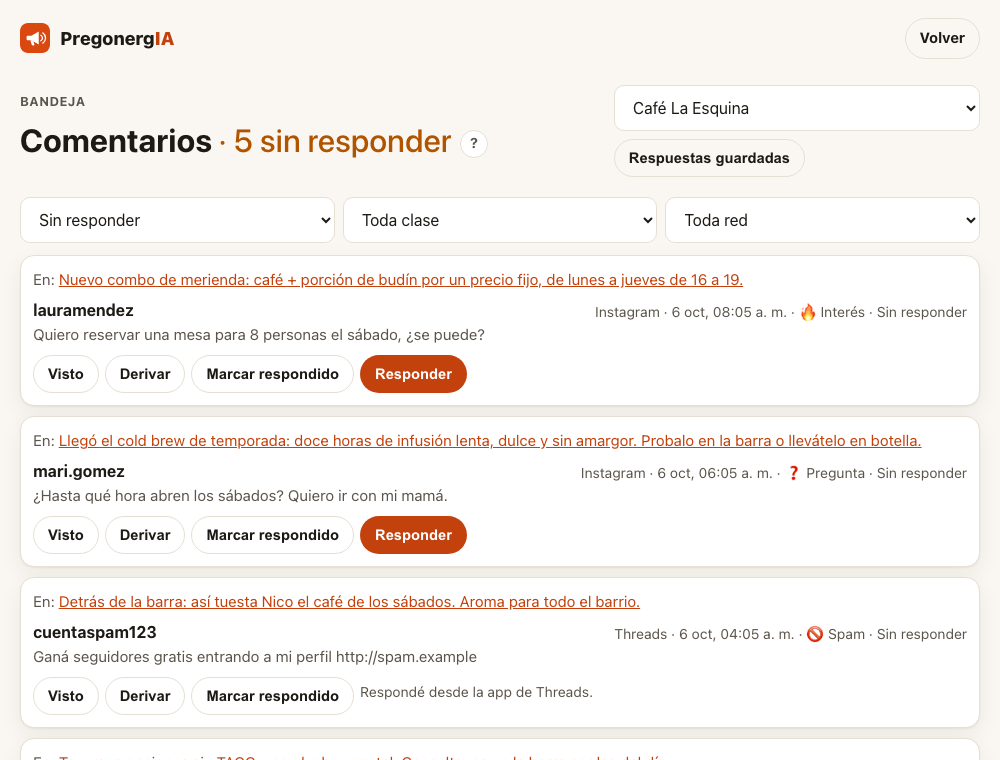Click Marcar respondido on cuentaspam123 comment
Viewport: 1000px width, 760px height.
272,696
